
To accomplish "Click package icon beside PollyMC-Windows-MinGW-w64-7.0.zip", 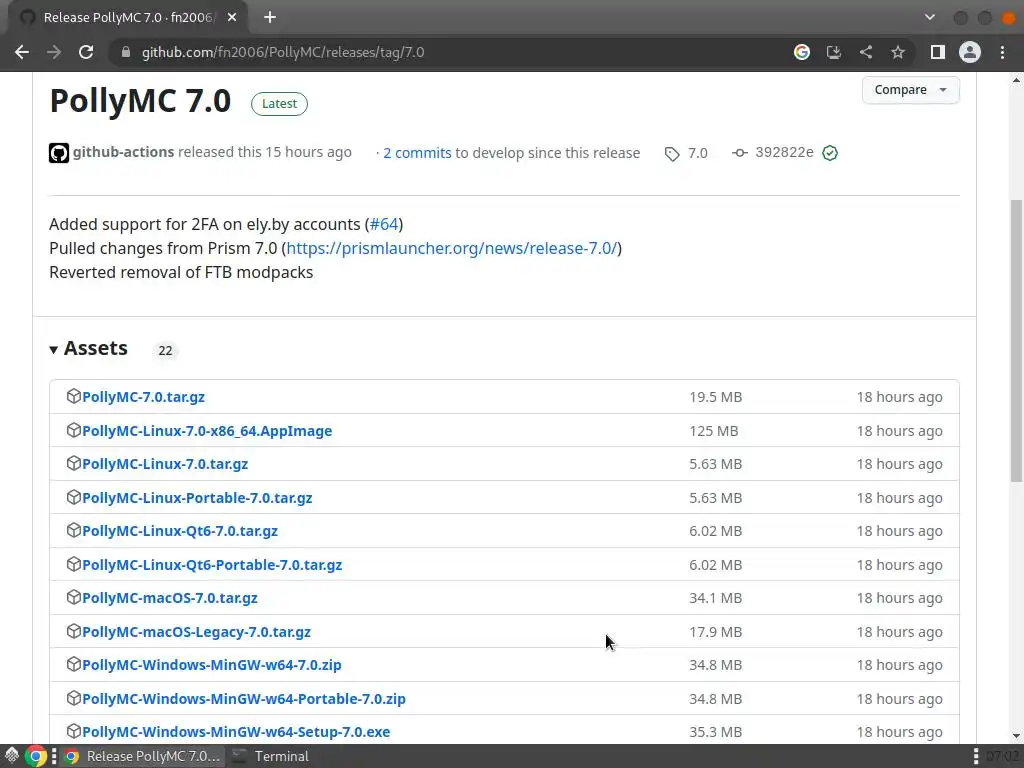I will click(x=74, y=664).
